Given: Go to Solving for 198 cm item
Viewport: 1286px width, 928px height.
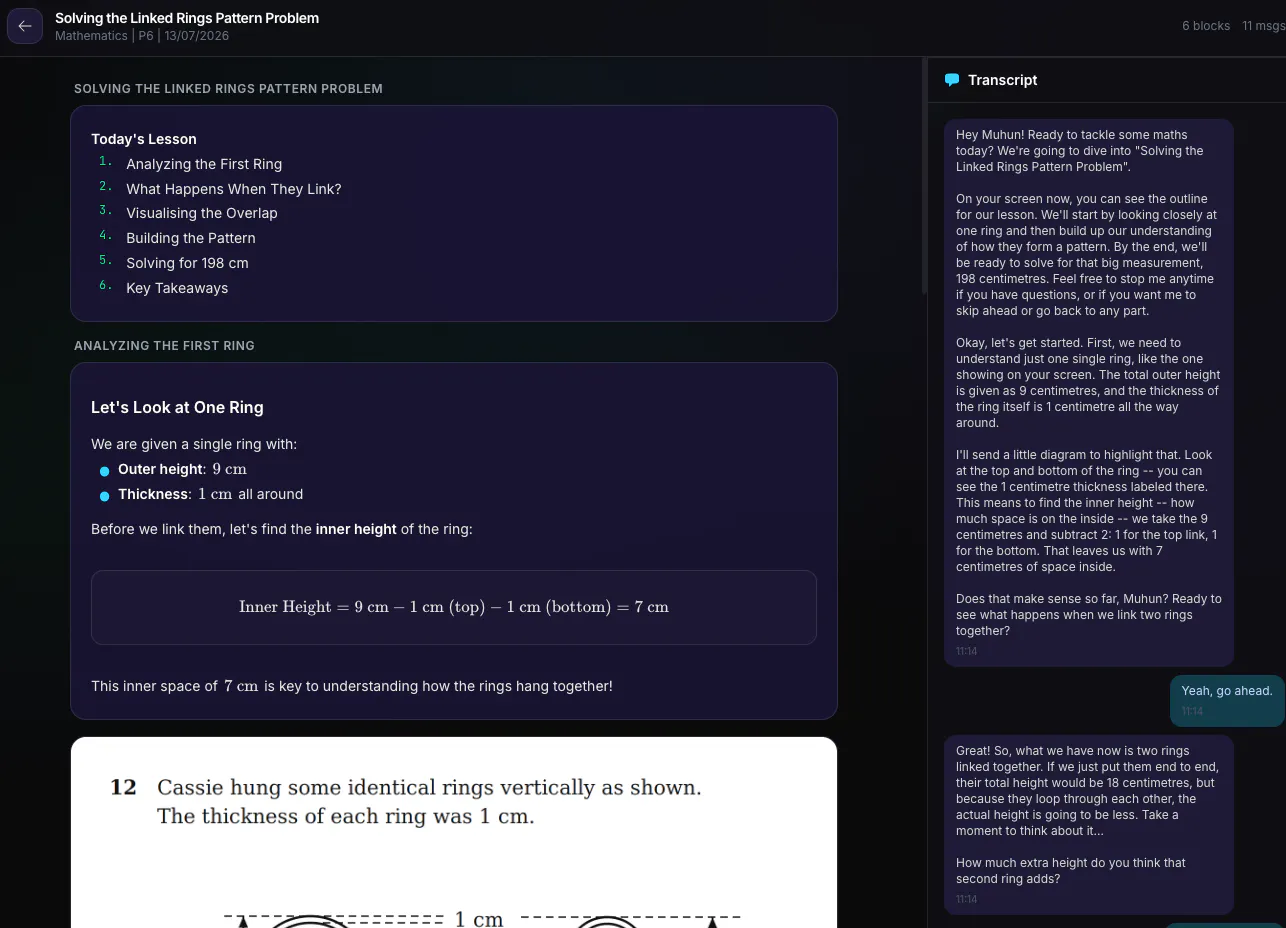Looking at the screenshot, I should 187,263.
